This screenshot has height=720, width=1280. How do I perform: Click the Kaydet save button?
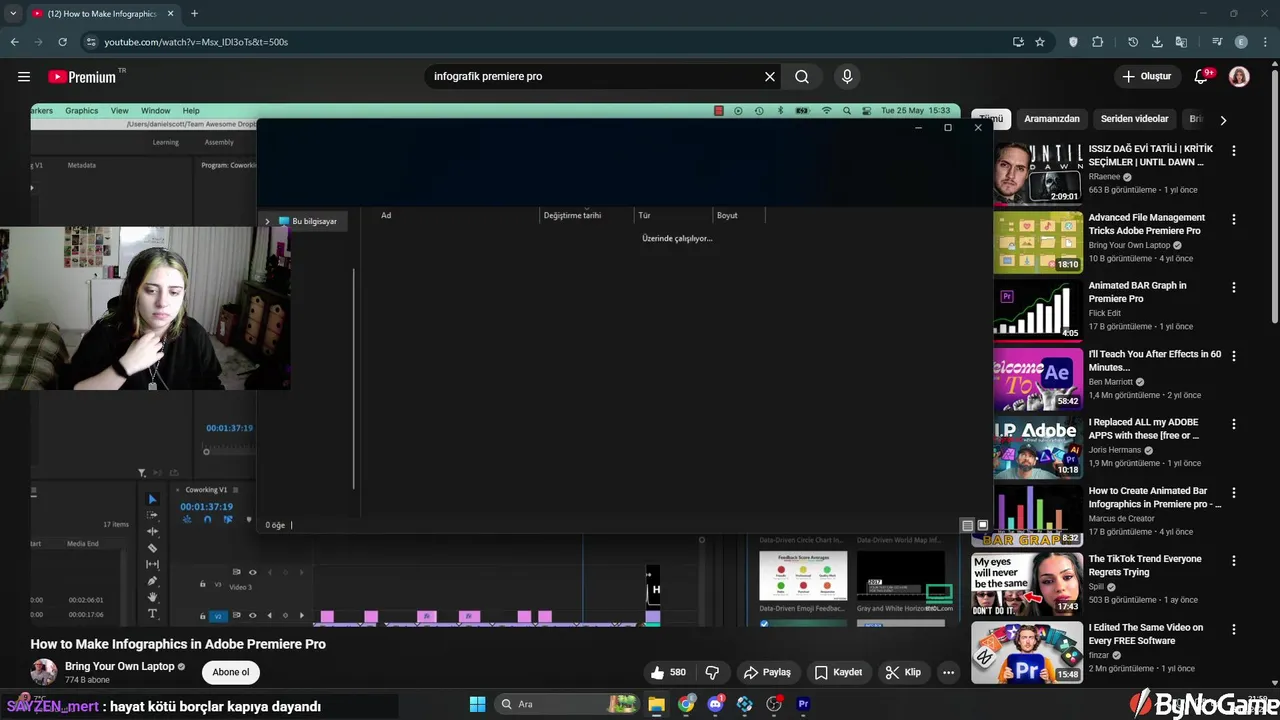(839, 672)
